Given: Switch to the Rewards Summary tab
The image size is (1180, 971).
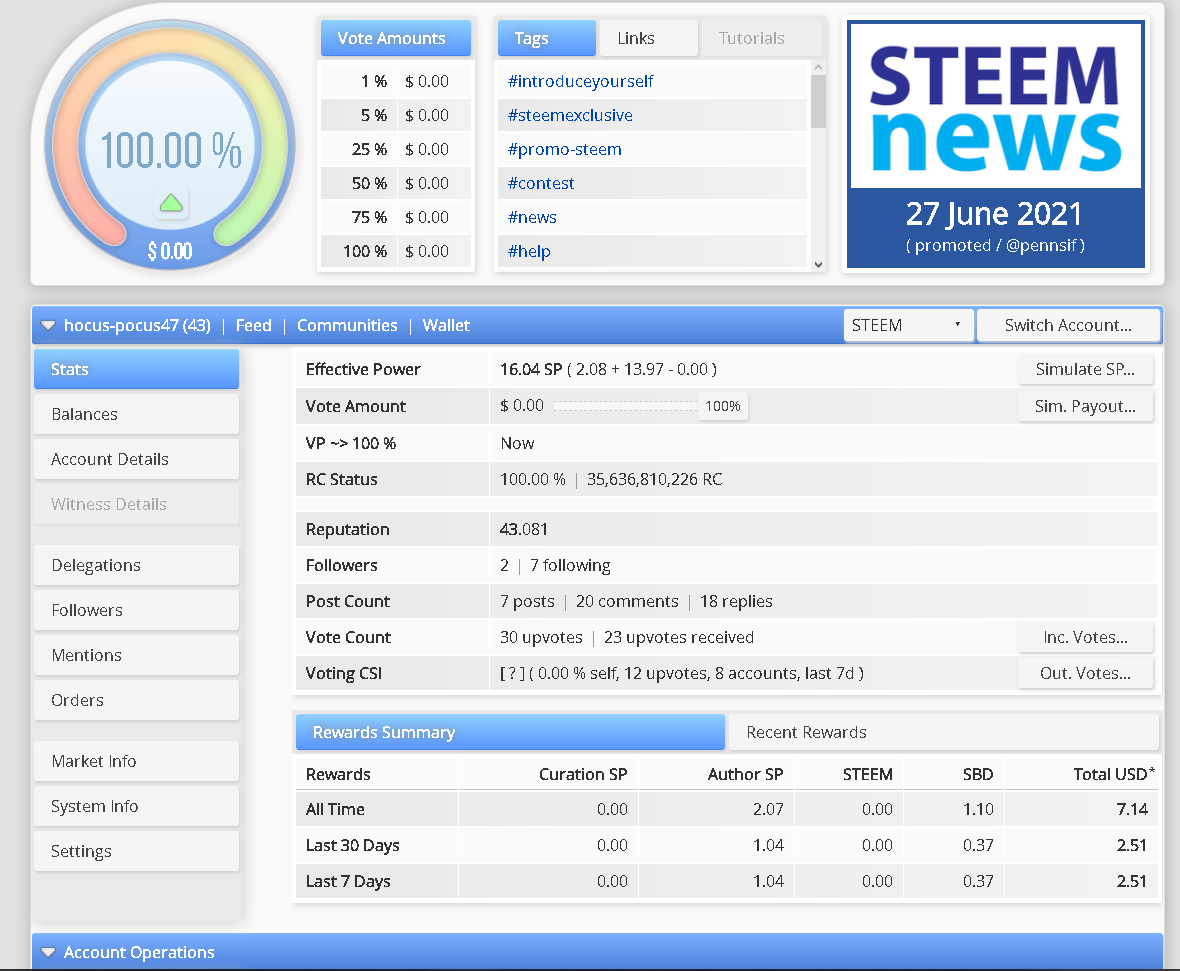Looking at the screenshot, I should pyautogui.click(x=510, y=732).
